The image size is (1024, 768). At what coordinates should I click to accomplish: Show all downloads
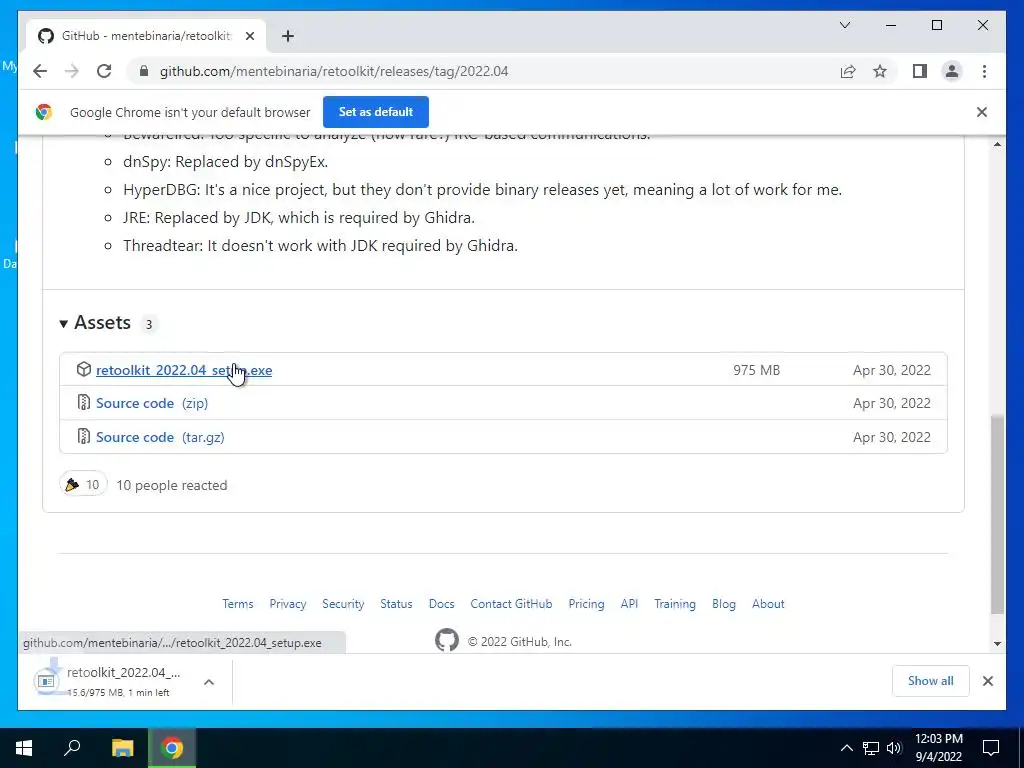tap(931, 681)
